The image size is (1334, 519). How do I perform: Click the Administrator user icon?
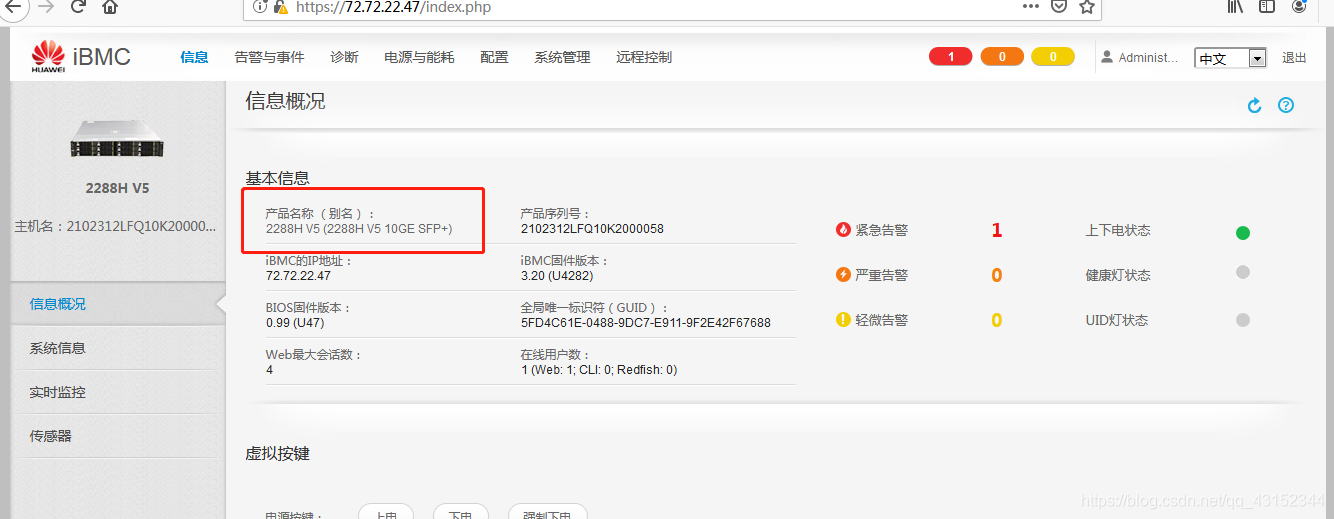(1107, 57)
